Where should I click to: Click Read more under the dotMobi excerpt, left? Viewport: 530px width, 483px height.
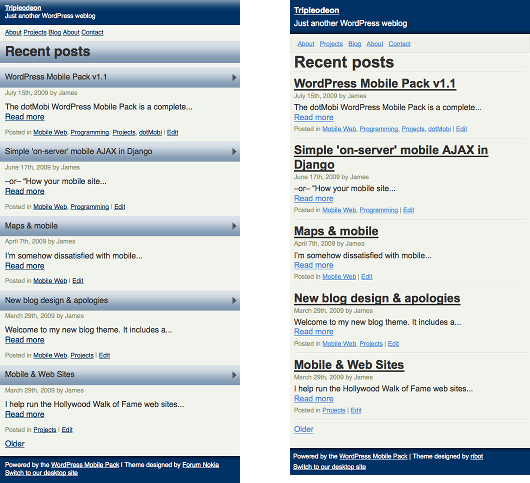pyautogui.click(x=25, y=117)
